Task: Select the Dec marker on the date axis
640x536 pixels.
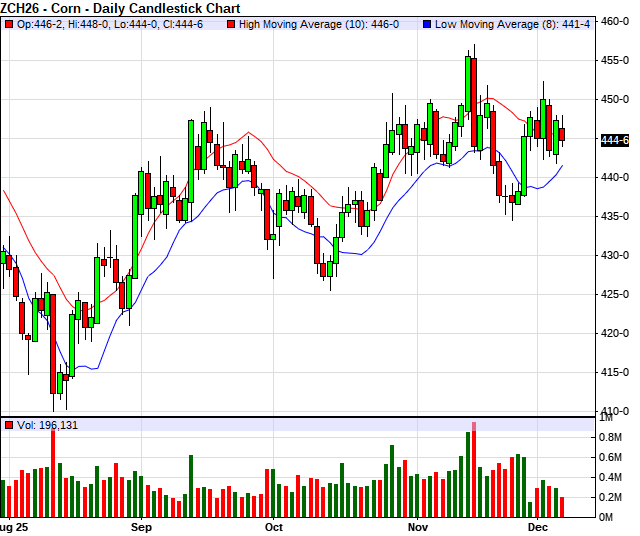Action: 541,525
